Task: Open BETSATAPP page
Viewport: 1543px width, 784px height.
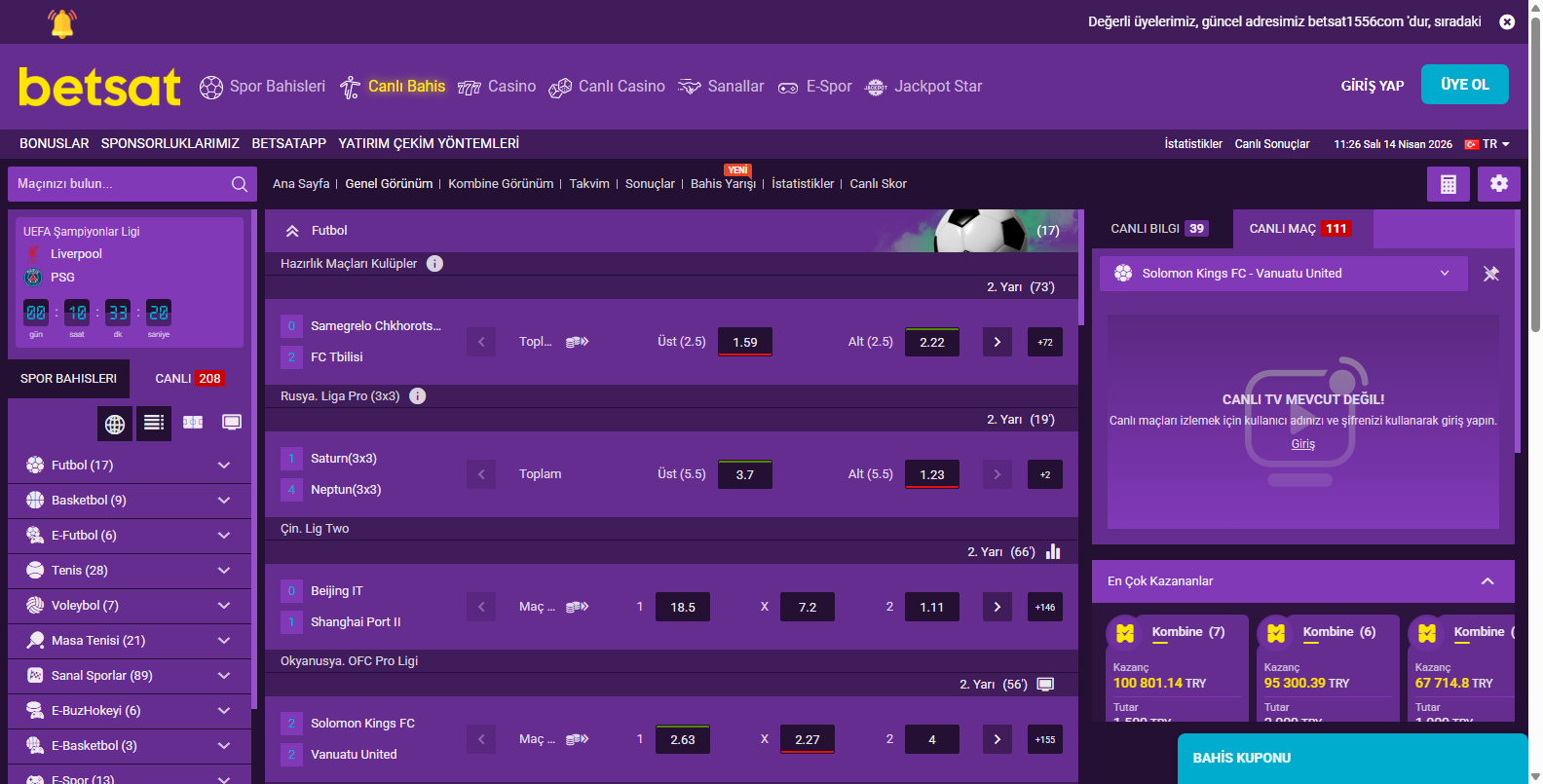Action: click(289, 143)
